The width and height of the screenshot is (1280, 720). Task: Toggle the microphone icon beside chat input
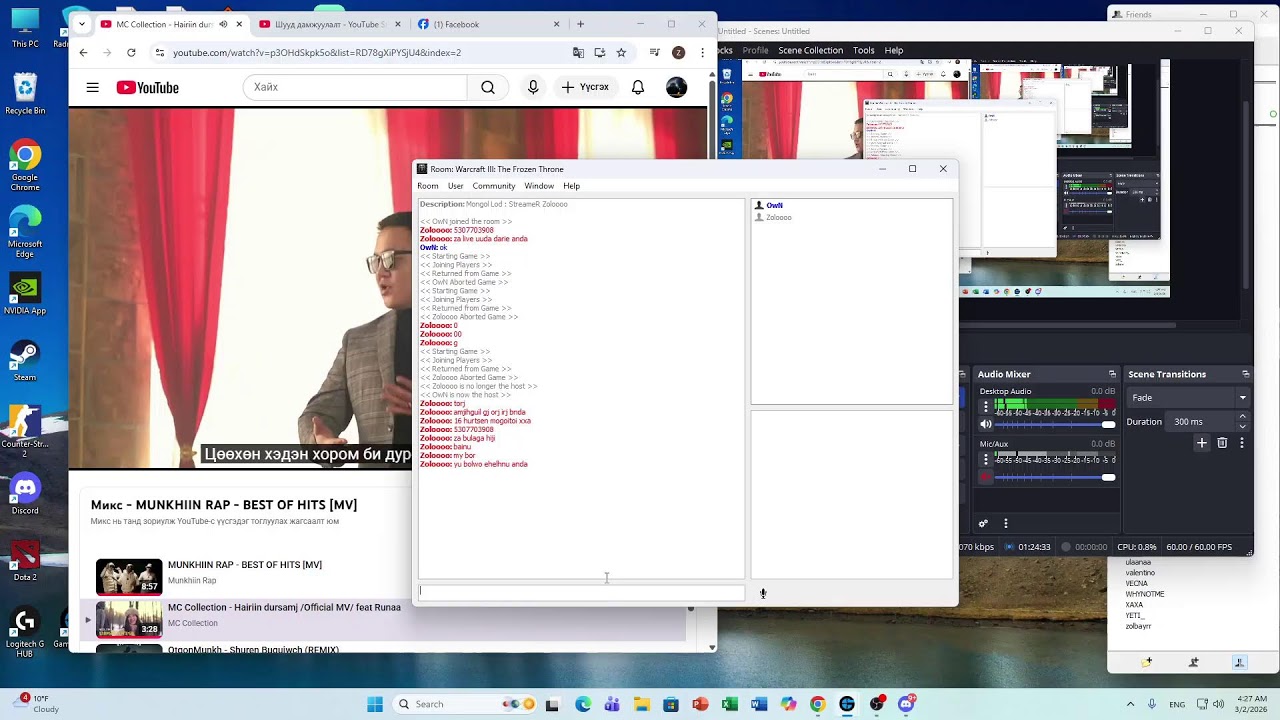tap(763, 593)
